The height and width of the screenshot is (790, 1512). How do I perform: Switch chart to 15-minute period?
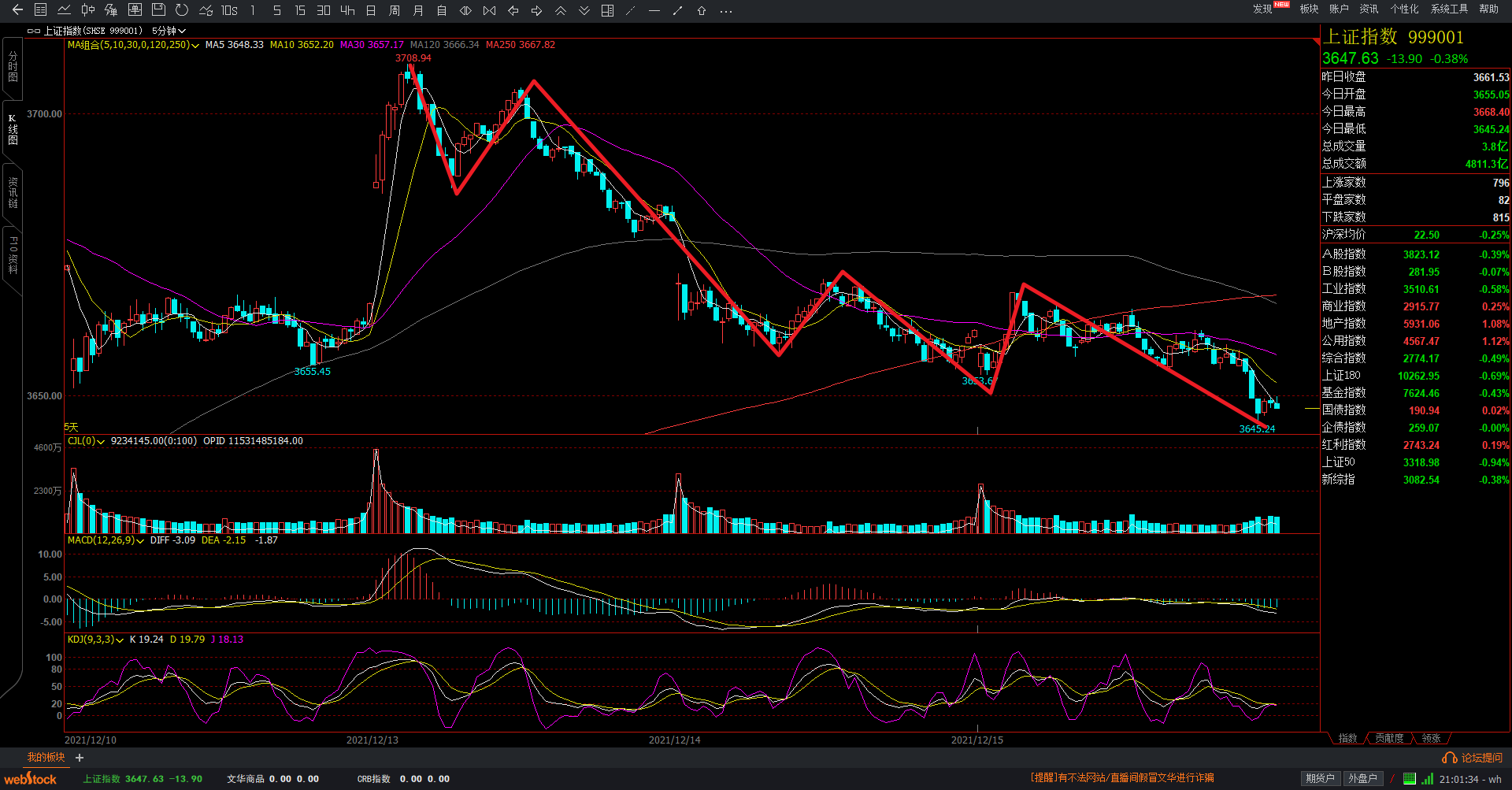[x=300, y=10]
